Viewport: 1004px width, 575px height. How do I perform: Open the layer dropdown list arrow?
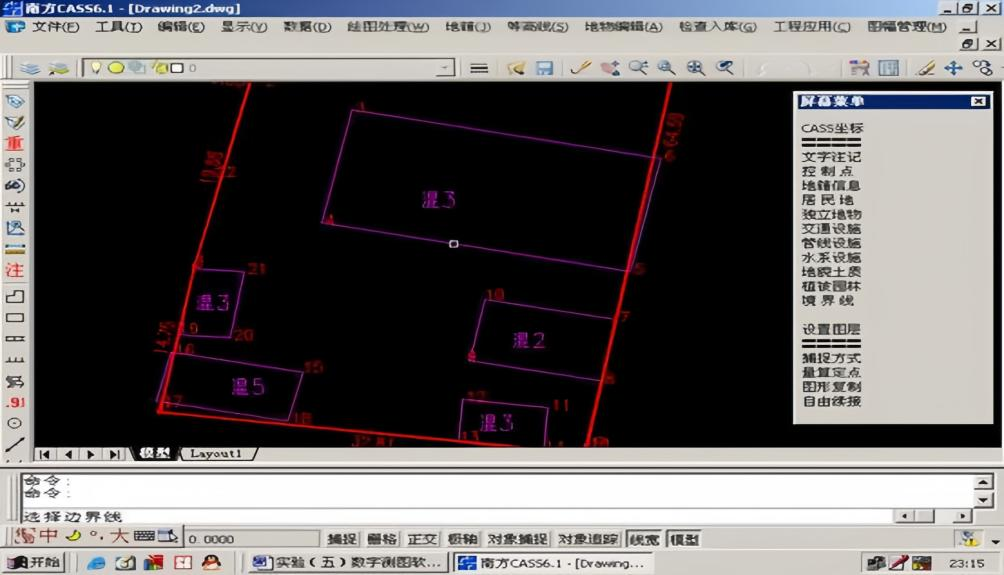445,68
